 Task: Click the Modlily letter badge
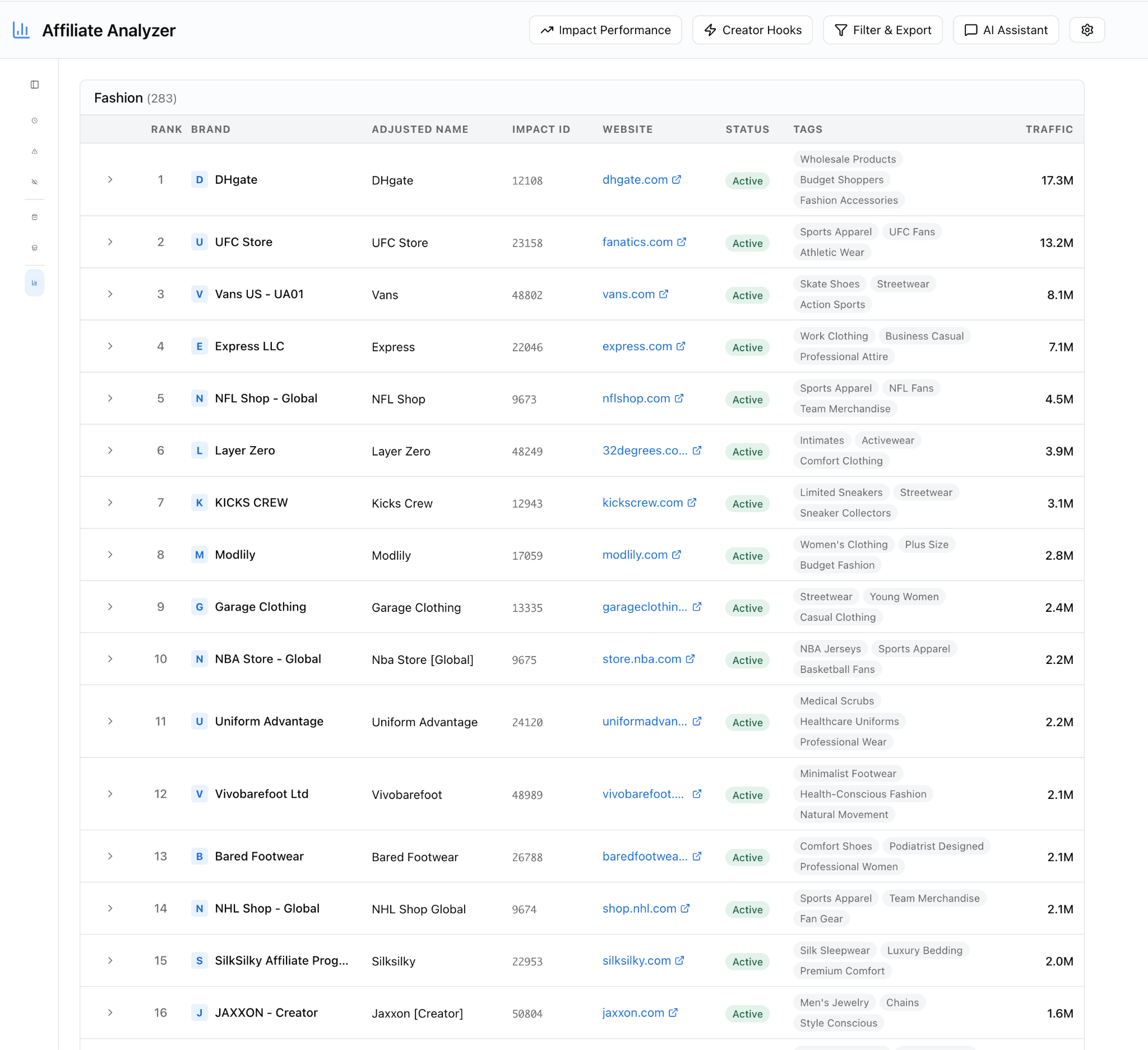[200, 555]
